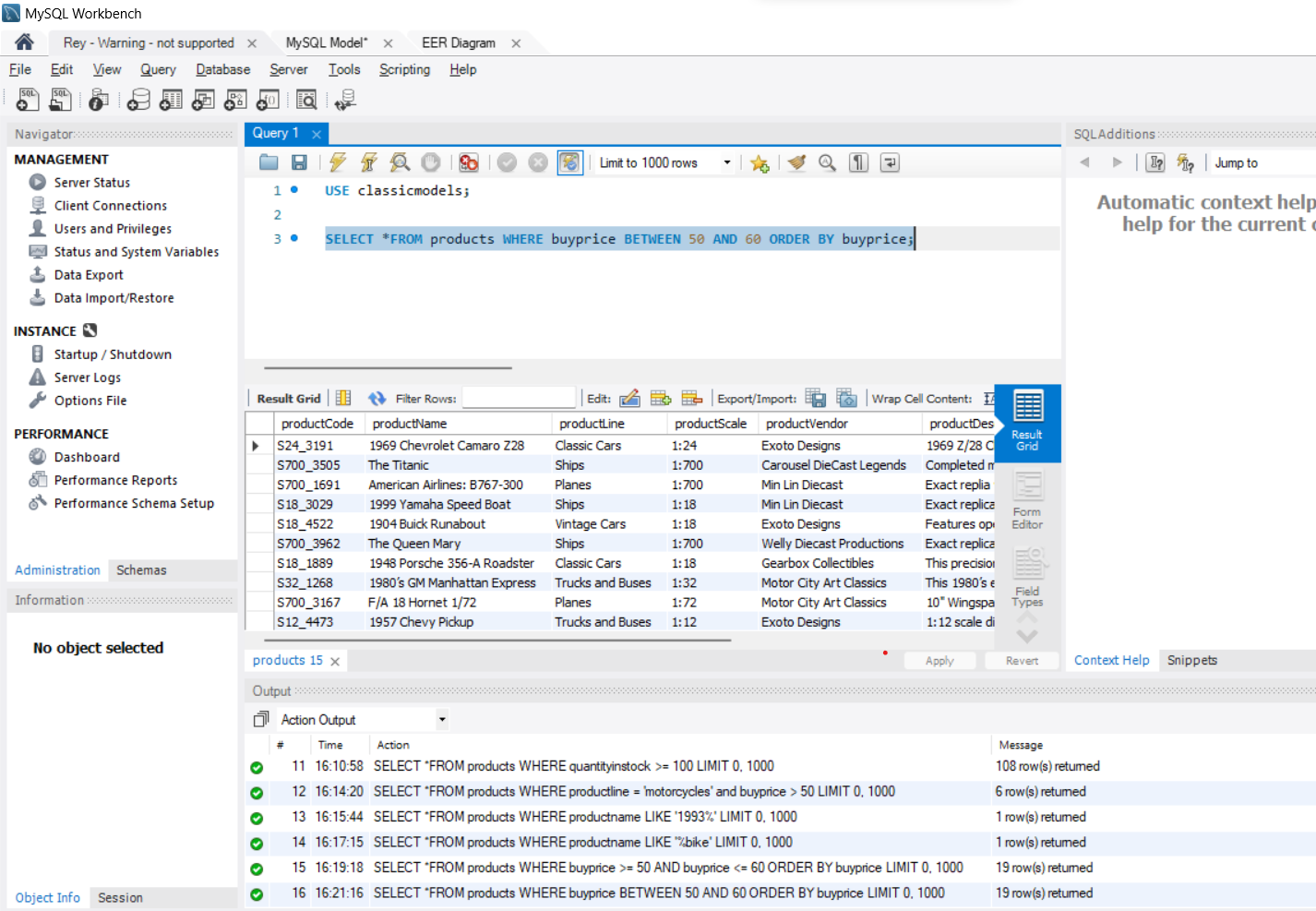Screen dimensions: 1316x911
Task: Click the Filter Rows input field
Action: pyautogui.click(x=519, y=398)
